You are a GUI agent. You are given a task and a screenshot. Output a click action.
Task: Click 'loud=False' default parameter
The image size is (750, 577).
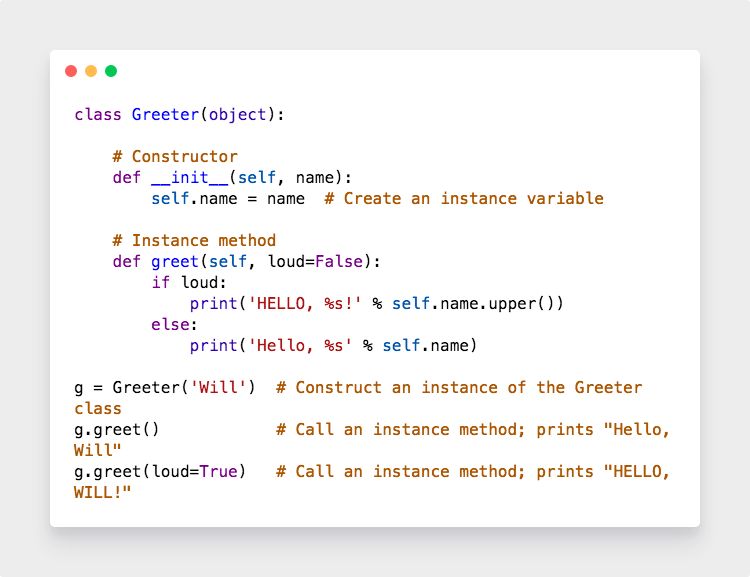(x=315, y=262)
